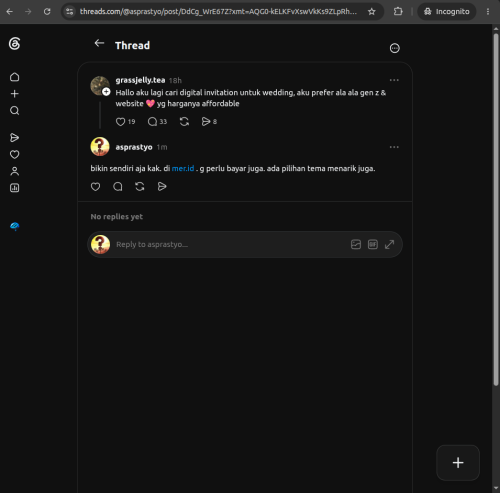This screenshot has height=493, width=500.
Task: Open grassjelly.tea username profile
Action: point(140,80)
